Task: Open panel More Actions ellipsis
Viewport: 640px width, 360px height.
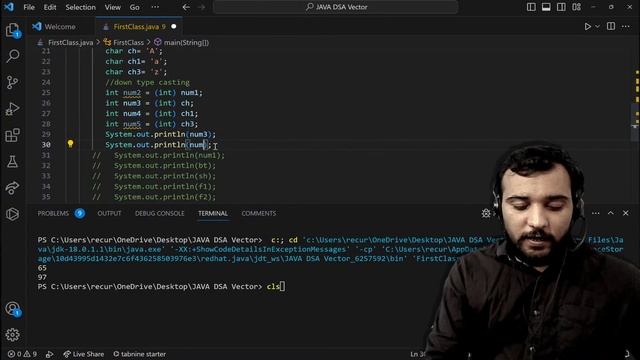Action: pos(596,213)
